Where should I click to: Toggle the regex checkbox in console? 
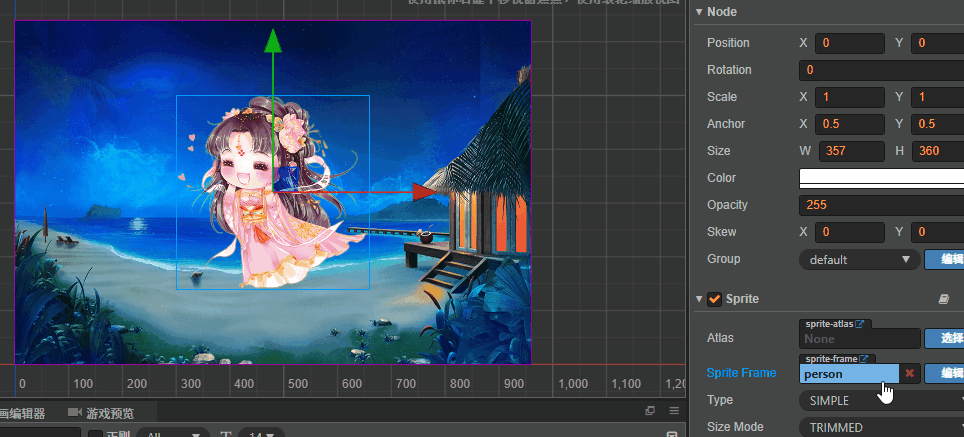point(95,433)
